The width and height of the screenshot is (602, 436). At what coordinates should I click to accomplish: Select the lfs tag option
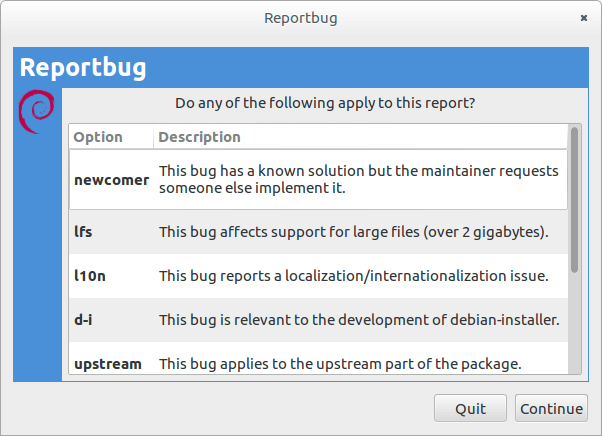click(x=83, y=233)
